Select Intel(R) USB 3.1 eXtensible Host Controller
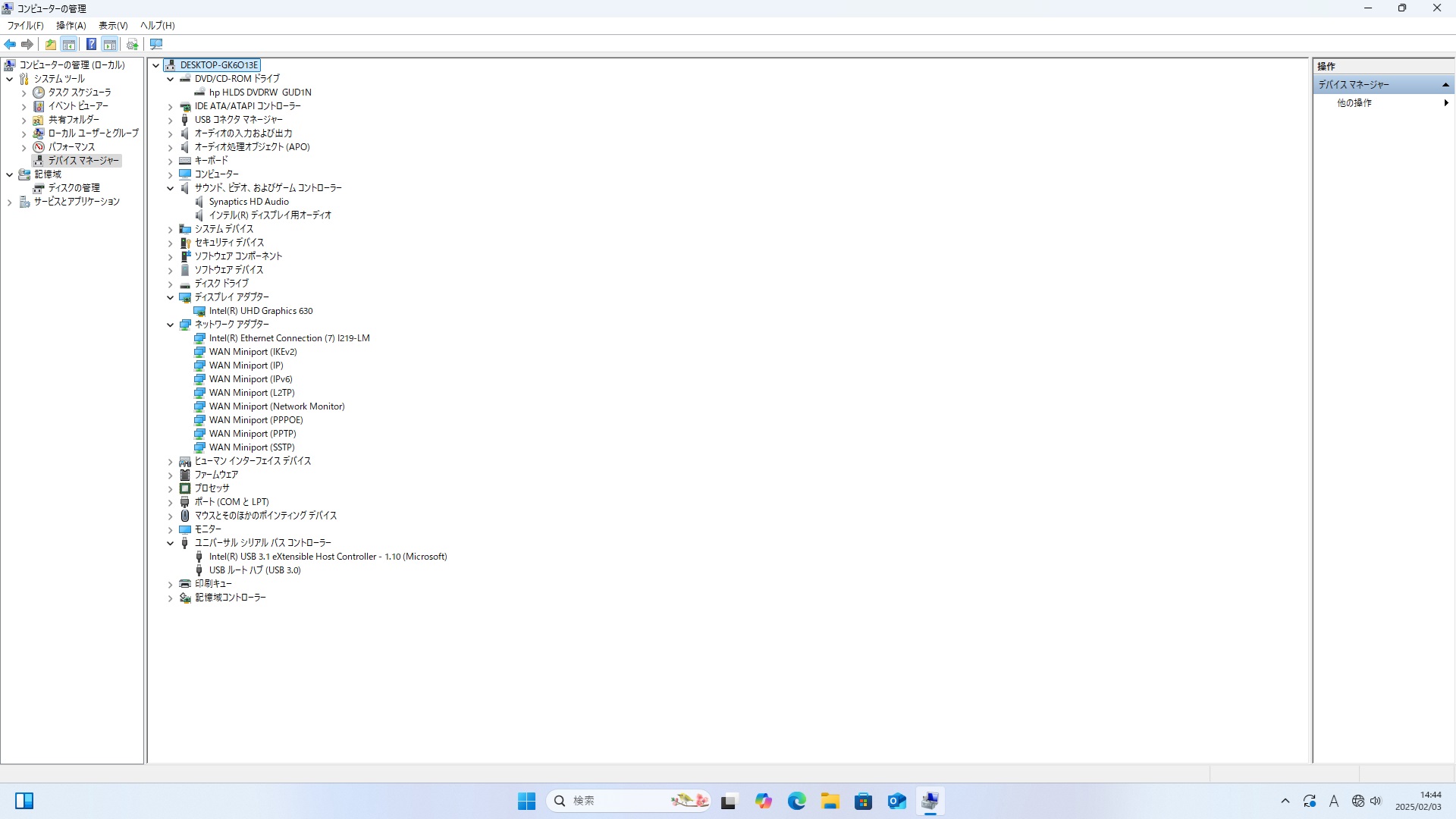The image size is (1456, 819). pyautogui.click(x=328, y=557)
